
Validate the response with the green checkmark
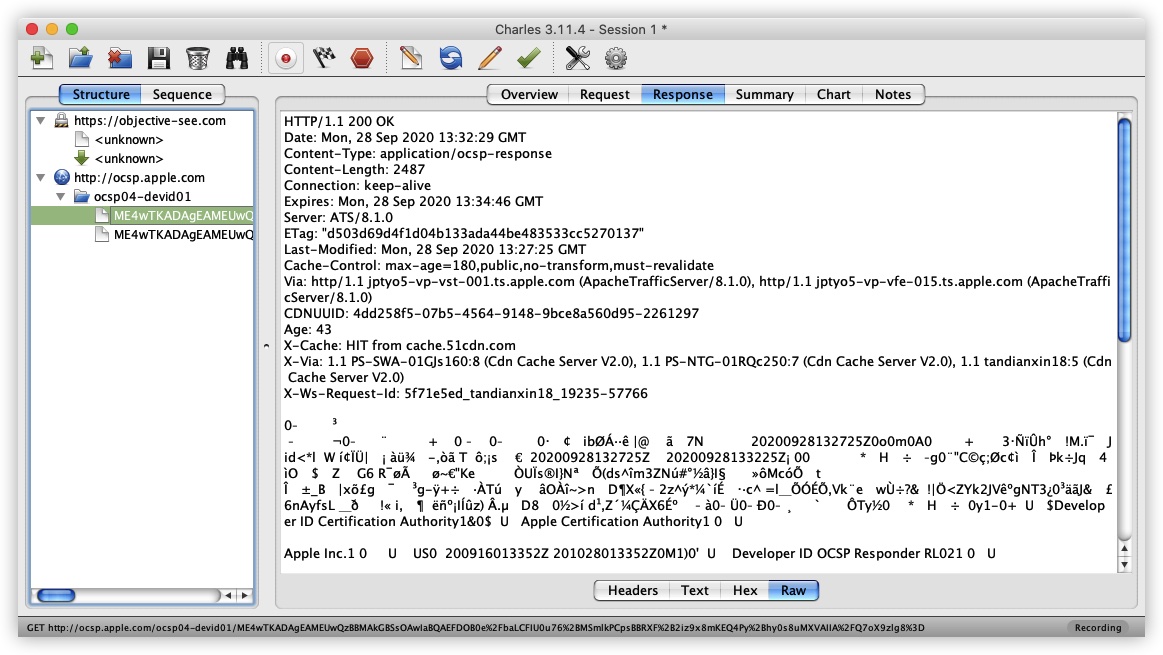[528, 58]
